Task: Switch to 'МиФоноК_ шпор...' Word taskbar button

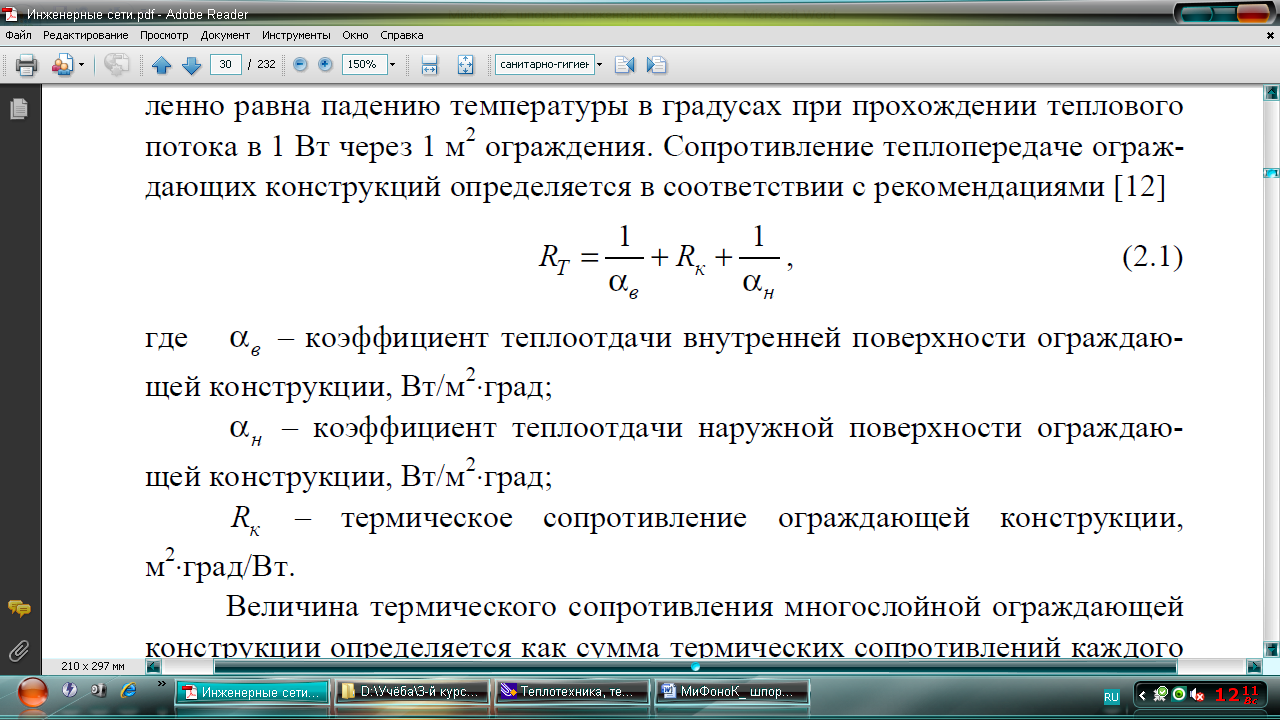Action: [733, 692]
